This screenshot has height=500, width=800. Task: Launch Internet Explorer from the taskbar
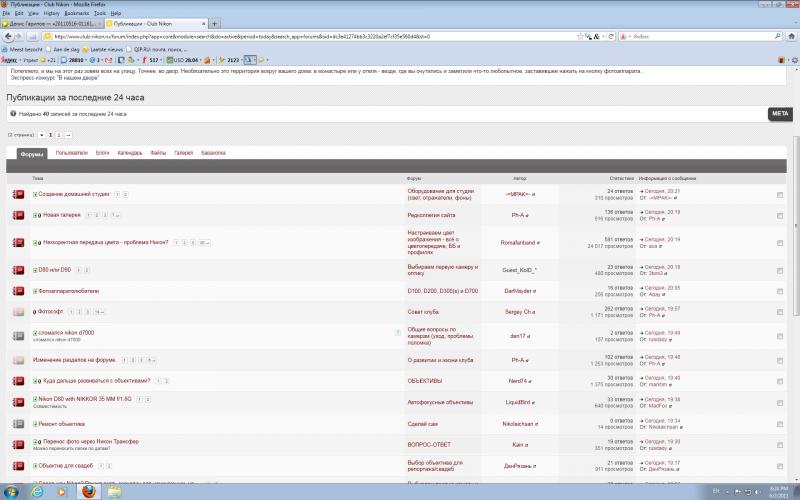click(x=37, y=492)
